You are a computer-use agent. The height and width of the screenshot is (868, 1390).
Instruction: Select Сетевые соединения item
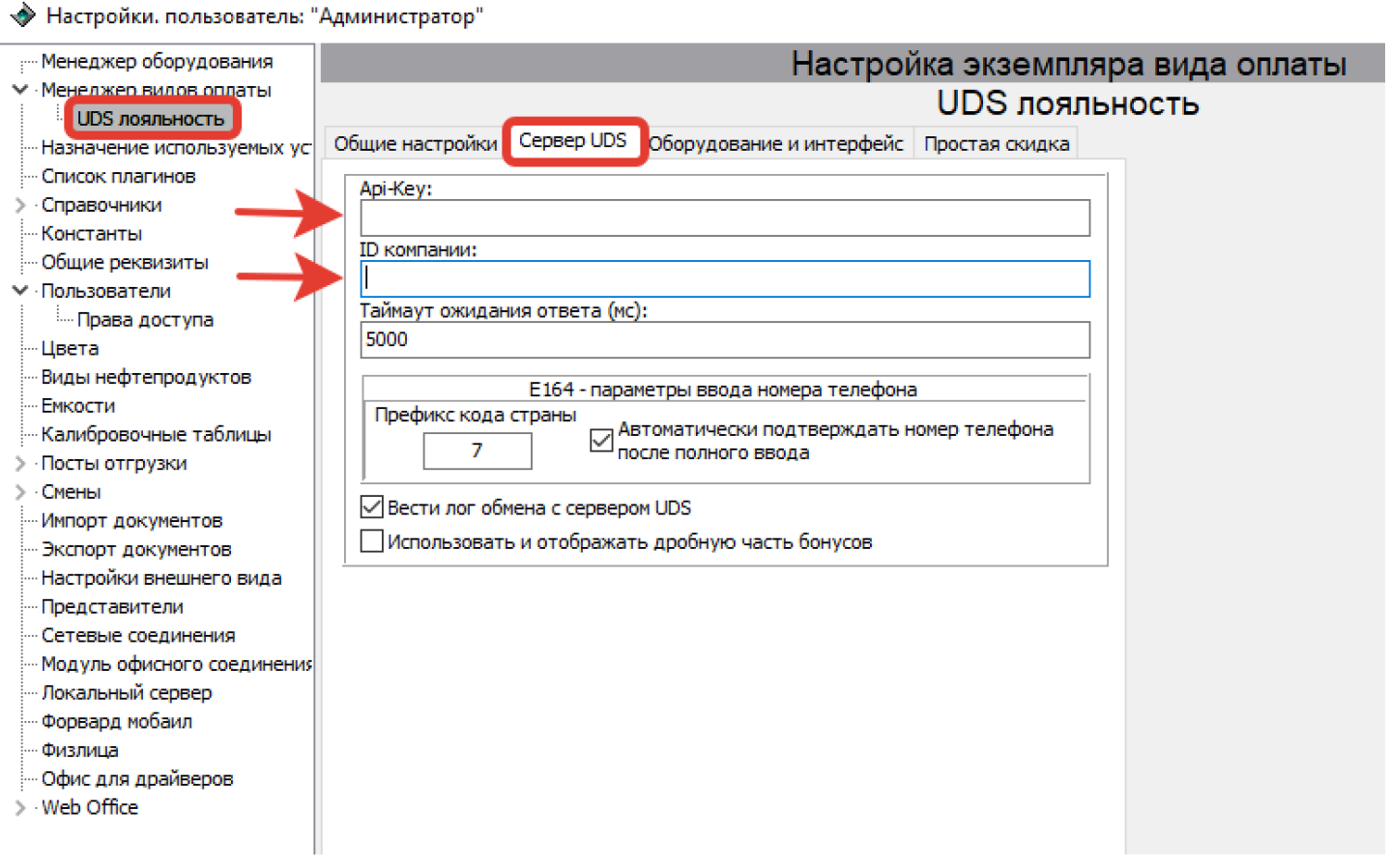point(138,635)
